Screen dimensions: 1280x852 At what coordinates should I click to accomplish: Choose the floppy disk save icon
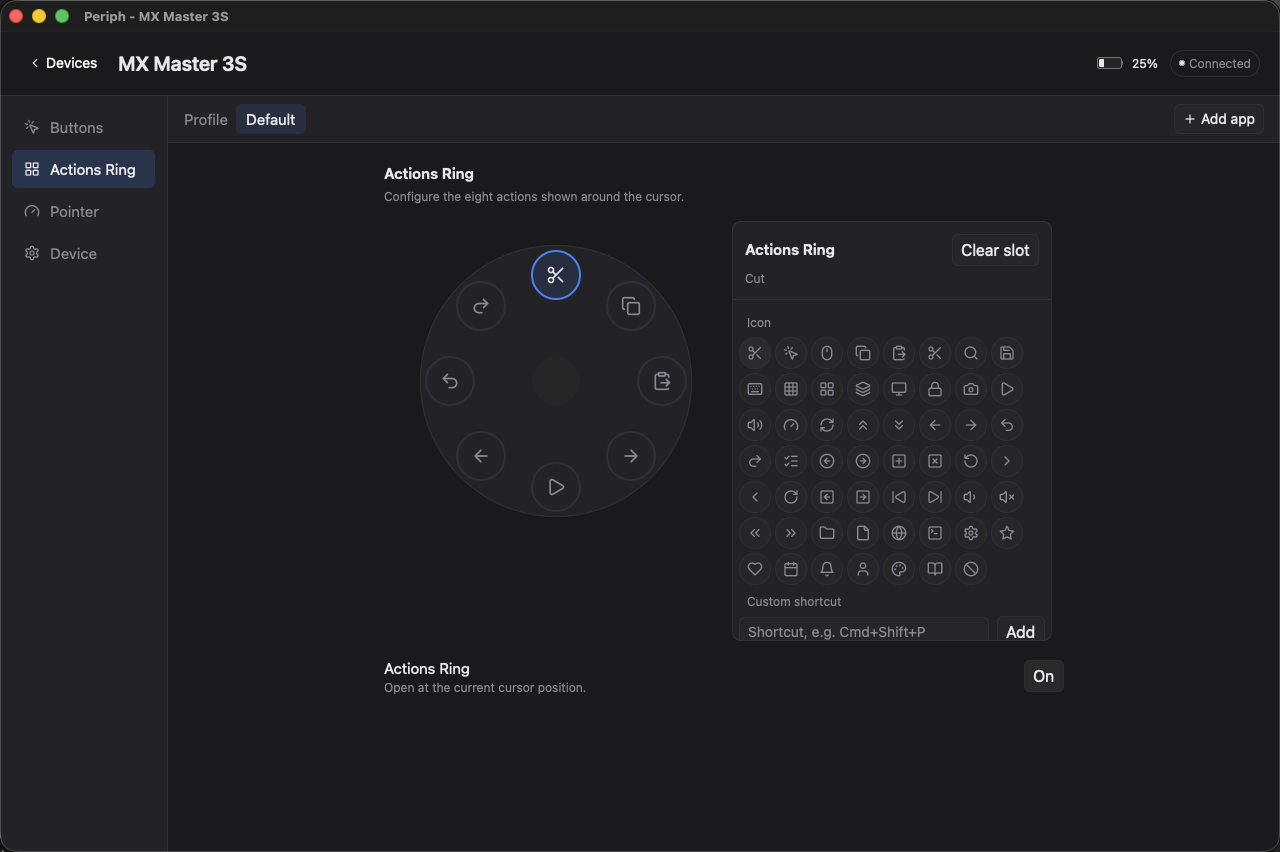1007,353
